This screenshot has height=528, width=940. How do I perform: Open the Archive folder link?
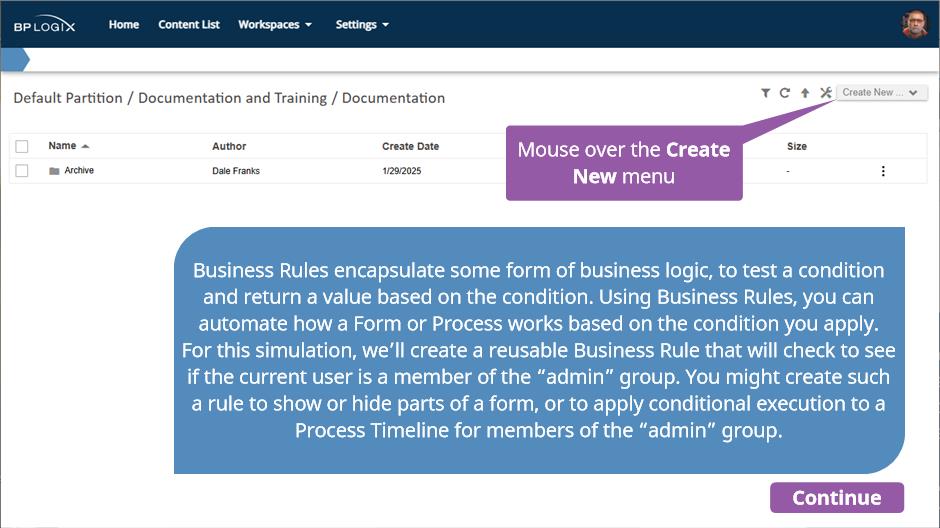pyautogui.click(x=79, y=170)
